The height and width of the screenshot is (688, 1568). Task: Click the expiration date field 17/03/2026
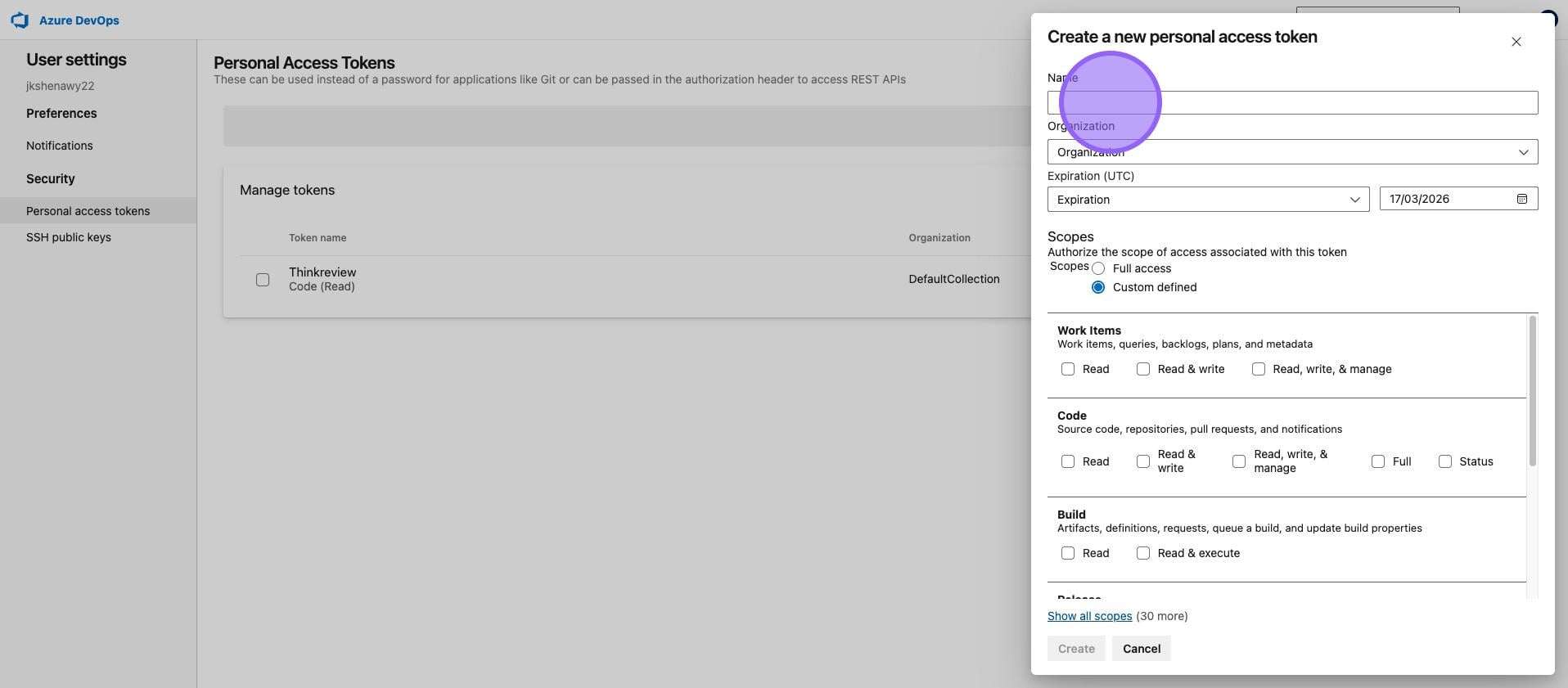pos(1458,199)
